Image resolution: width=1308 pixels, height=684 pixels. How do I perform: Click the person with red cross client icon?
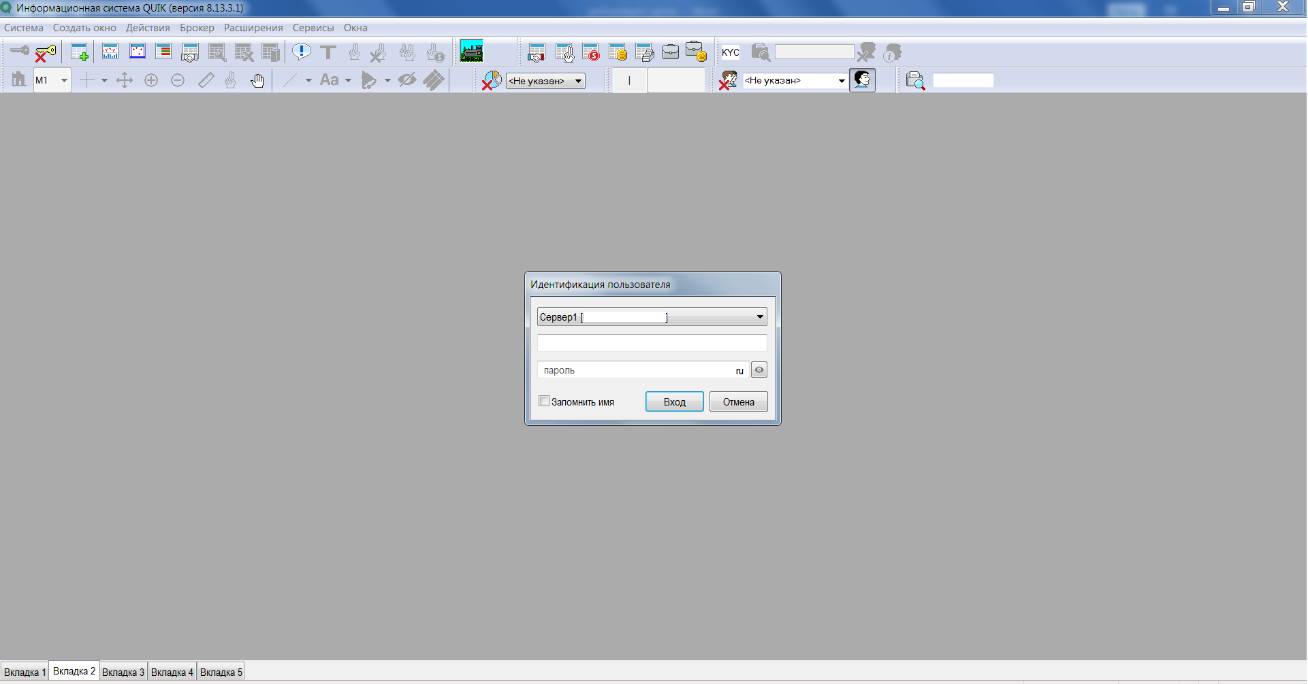(728, 80)
